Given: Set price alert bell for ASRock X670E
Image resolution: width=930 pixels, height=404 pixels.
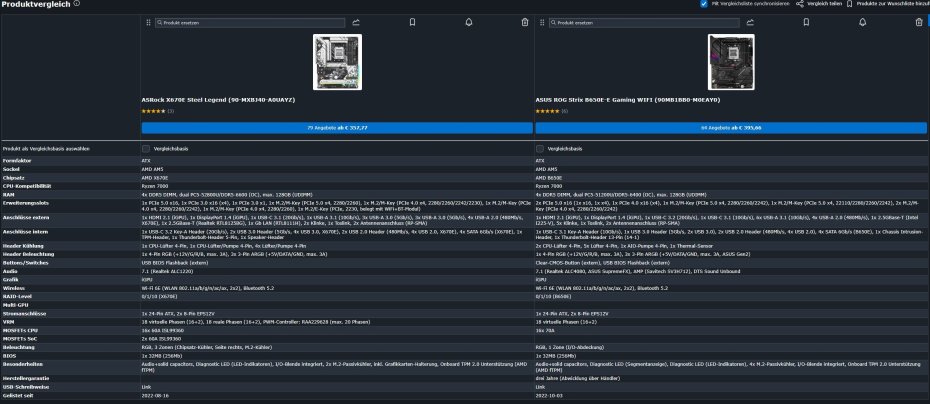Looking at the screenshot, I should click(x=469, y=23).
